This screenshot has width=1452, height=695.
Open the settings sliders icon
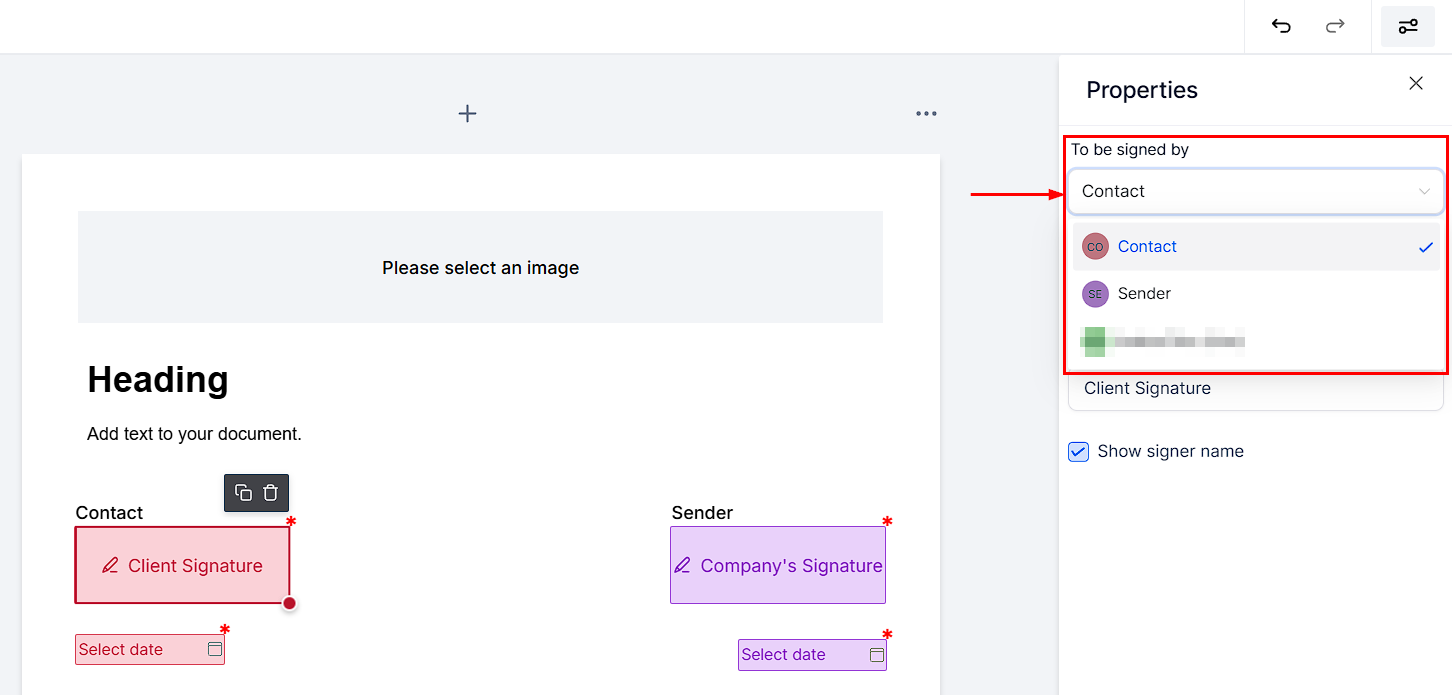click(x=1408, y=26)
